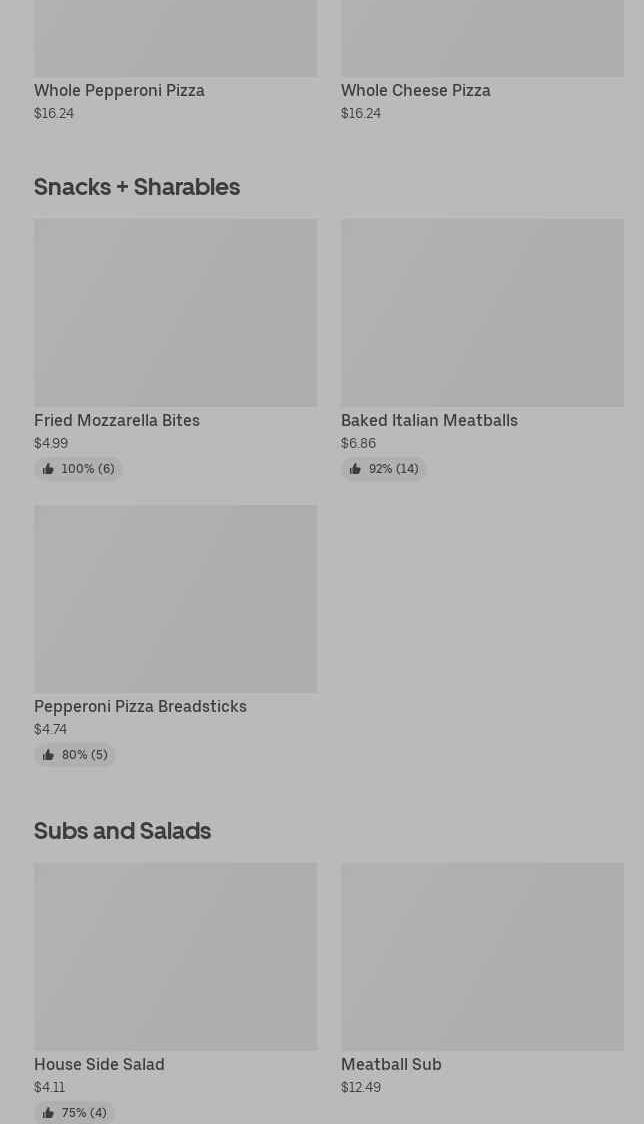
Task: Click the Snacks + Sharables section heading
Action: pyautogui.click(x=137, y=187)
